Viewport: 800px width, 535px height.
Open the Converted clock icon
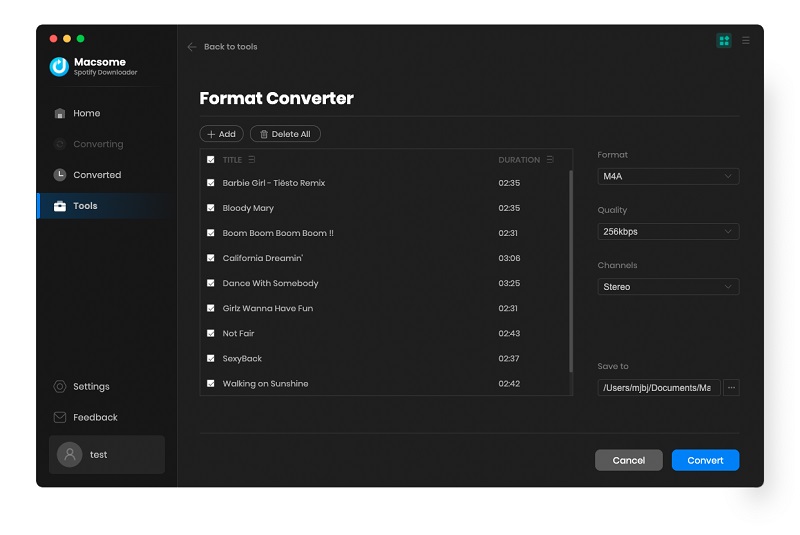point(60,175)
